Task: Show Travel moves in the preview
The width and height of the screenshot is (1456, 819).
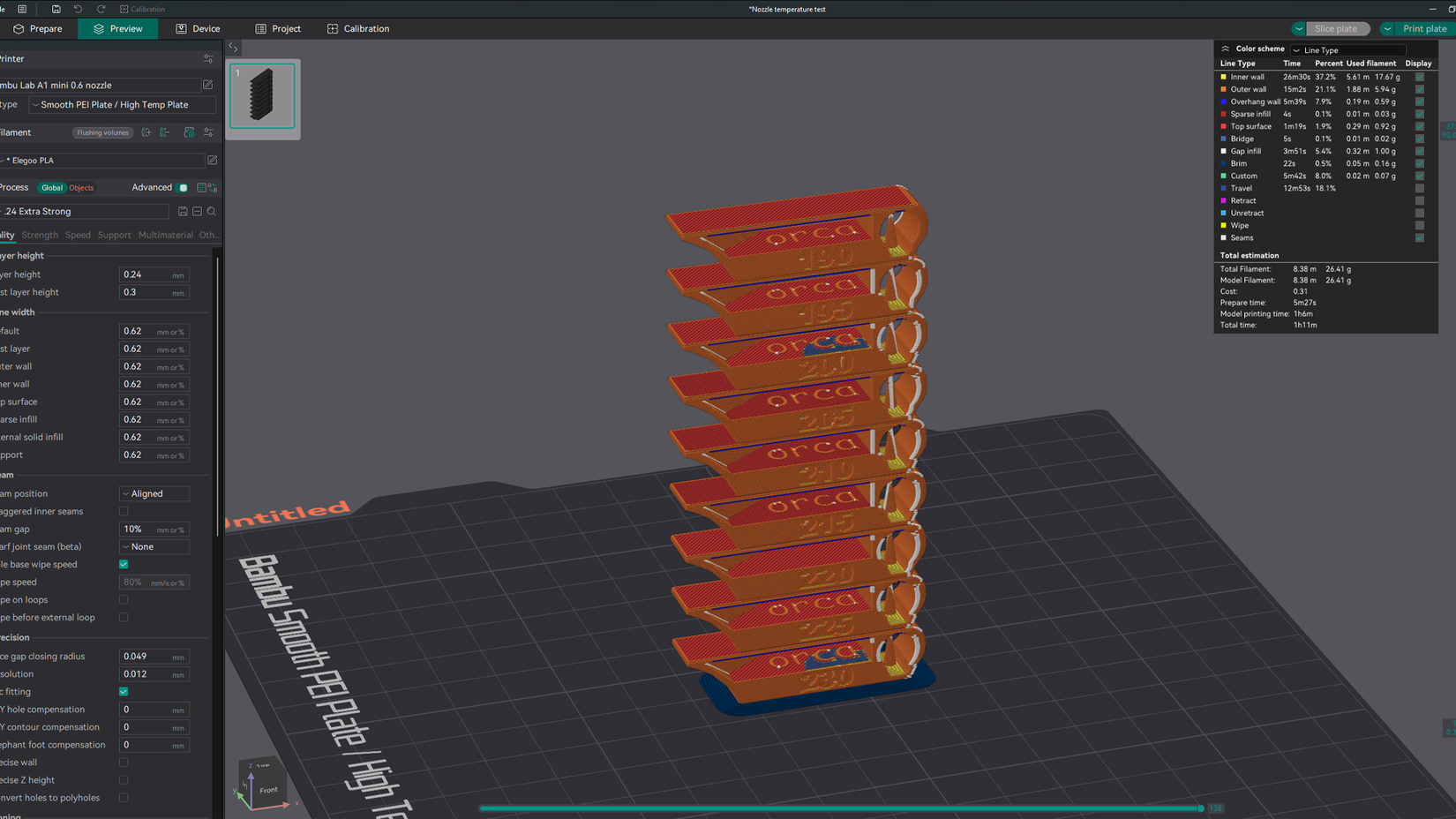Action: [1419, 188]
